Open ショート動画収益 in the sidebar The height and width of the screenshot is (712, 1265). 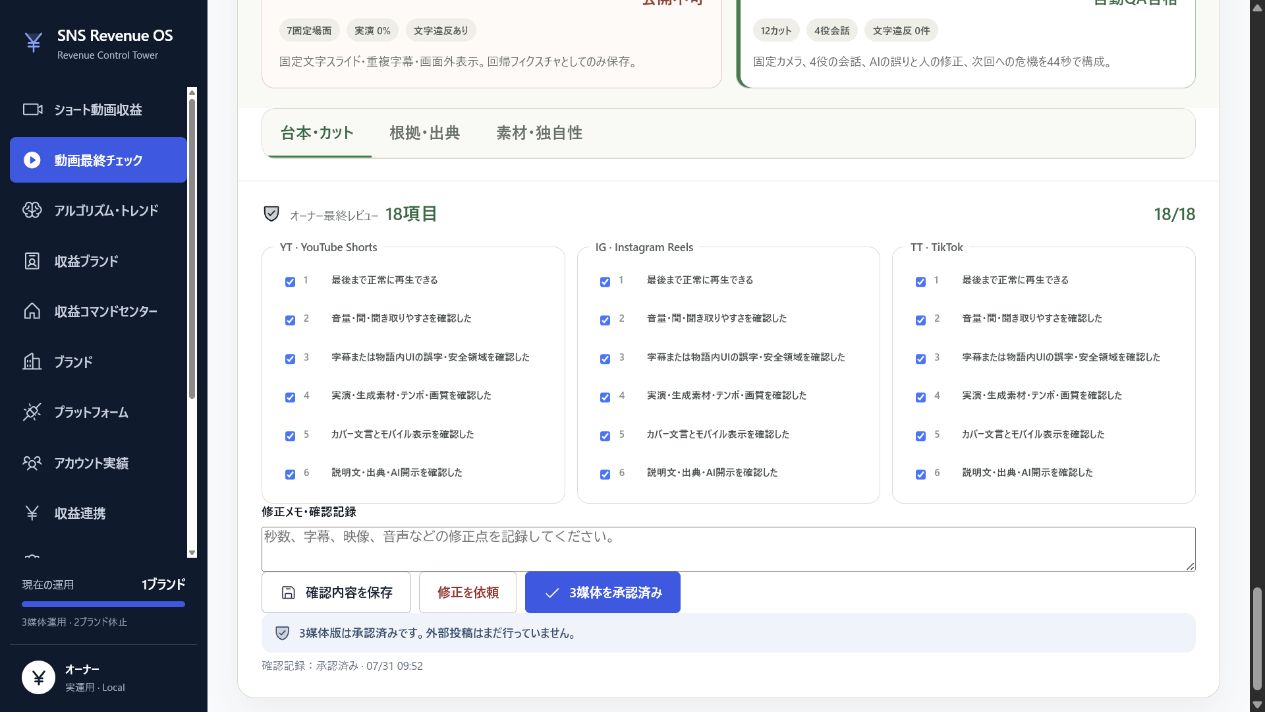coord(98,109)
